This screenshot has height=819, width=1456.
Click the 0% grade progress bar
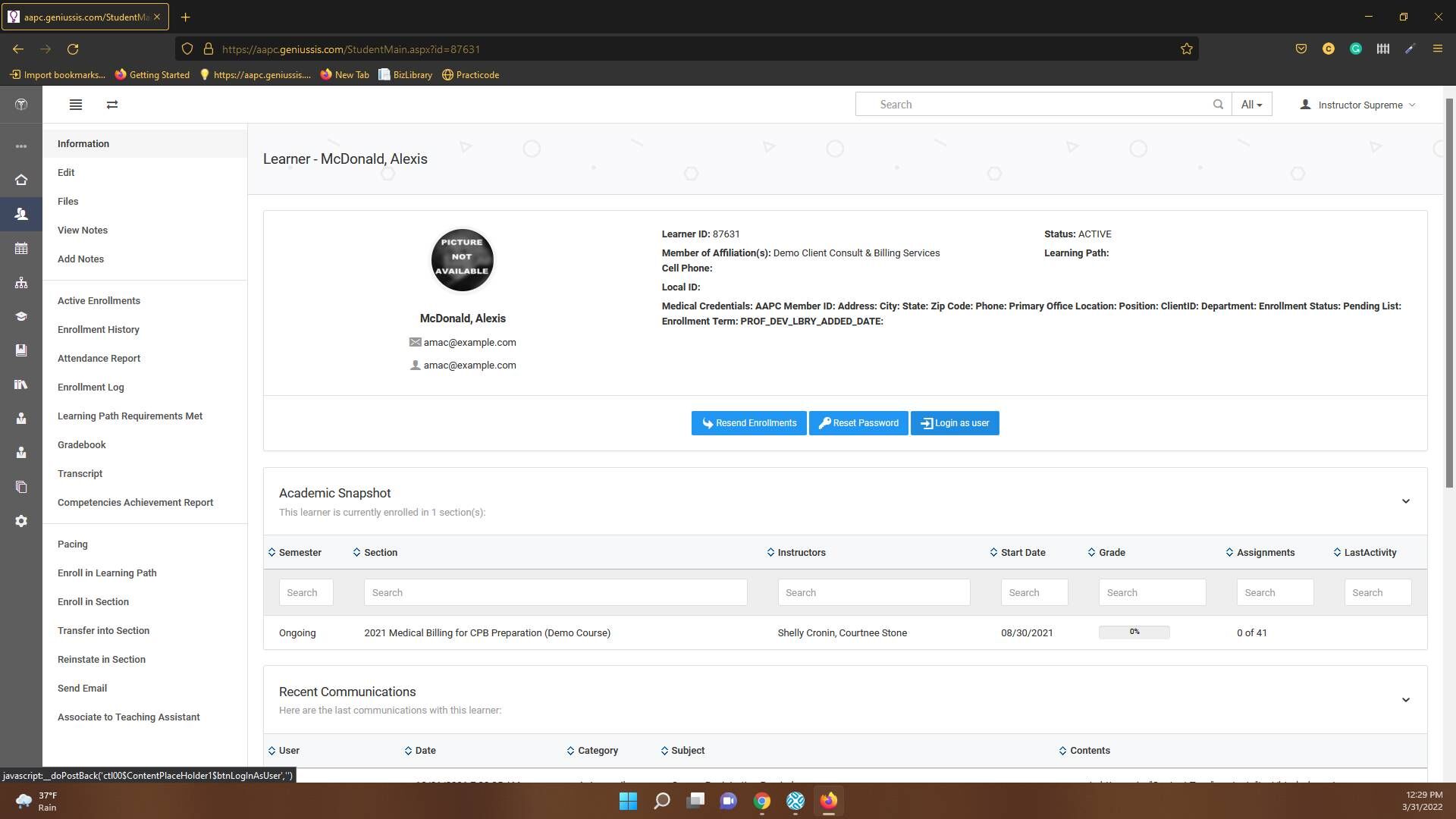point(1134,632)
